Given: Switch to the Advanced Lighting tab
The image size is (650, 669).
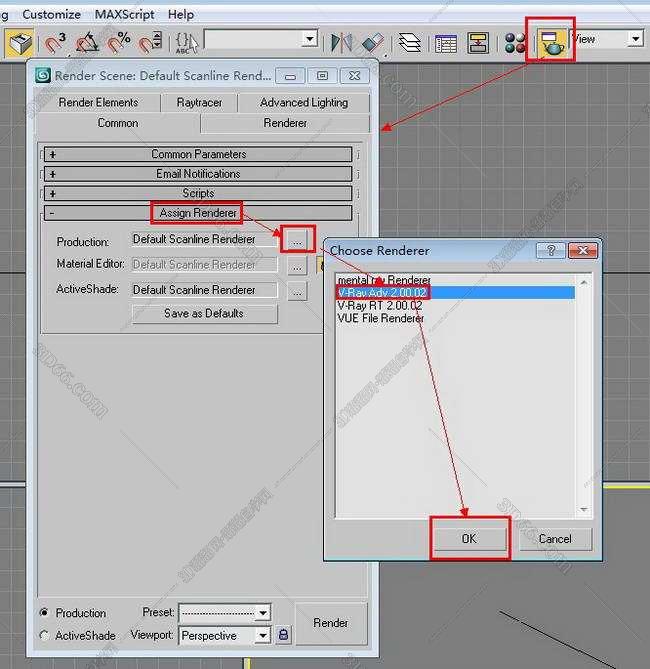Looking at the screenshot, I should coord(304,102).
